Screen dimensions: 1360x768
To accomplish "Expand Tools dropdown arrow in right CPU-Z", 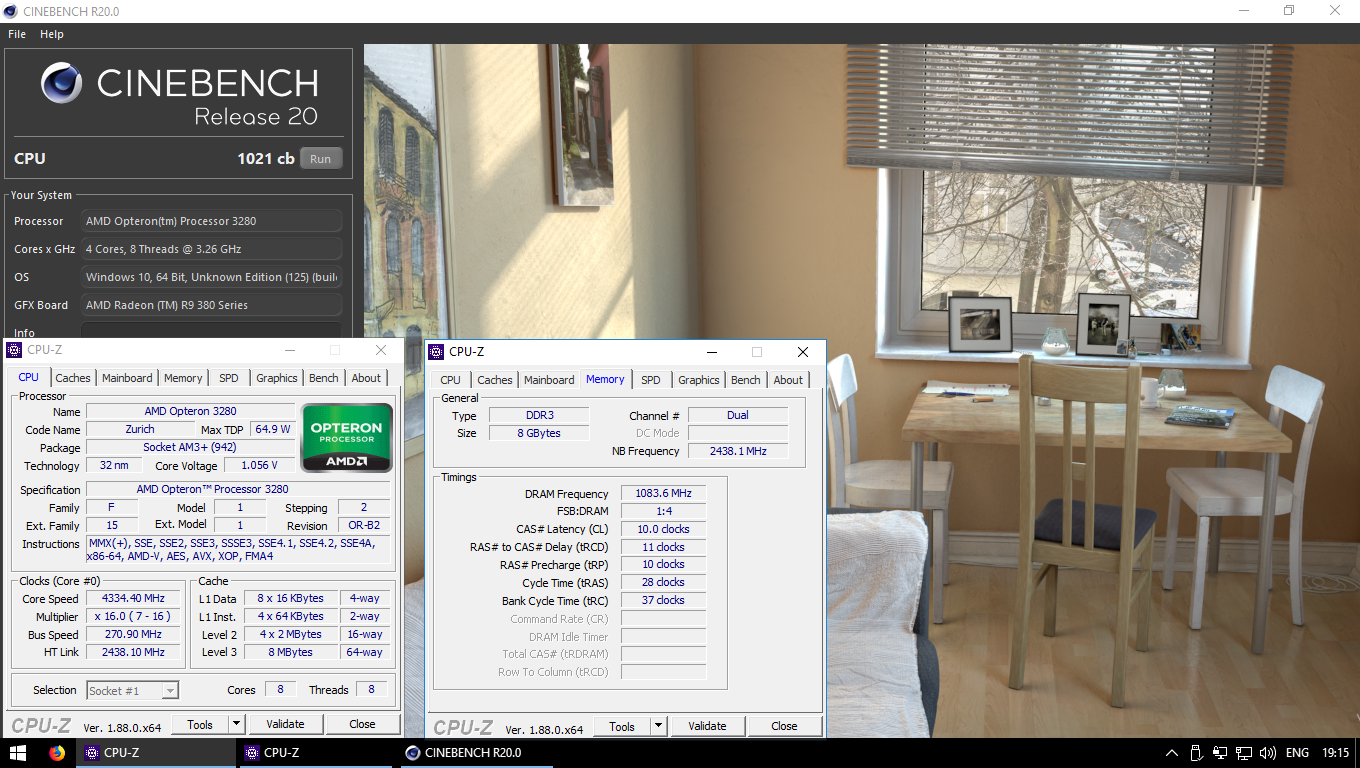I will point(659,727).
